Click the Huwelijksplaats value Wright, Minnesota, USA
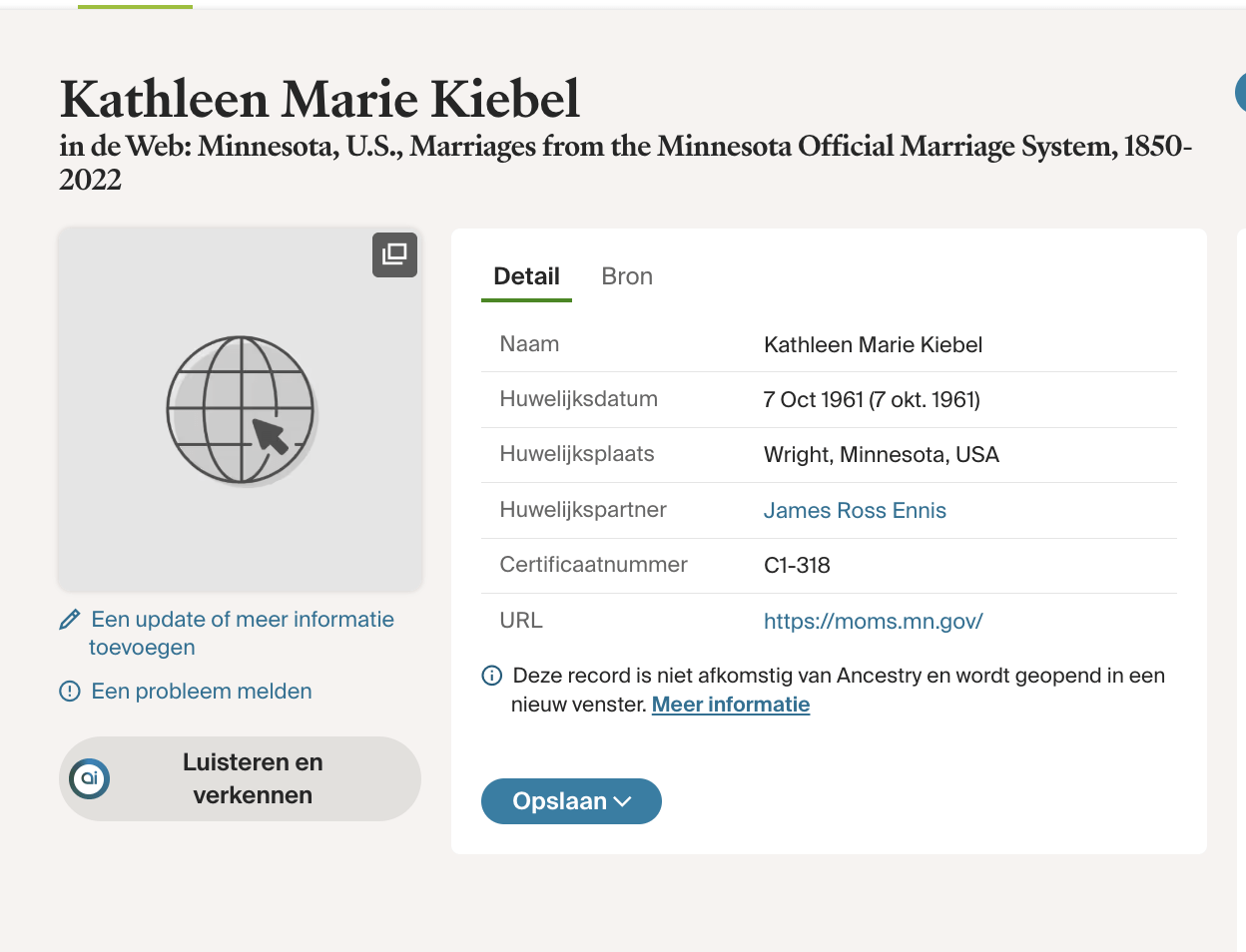The width and height of the screenshot is (1246, 952). point(882,454)
